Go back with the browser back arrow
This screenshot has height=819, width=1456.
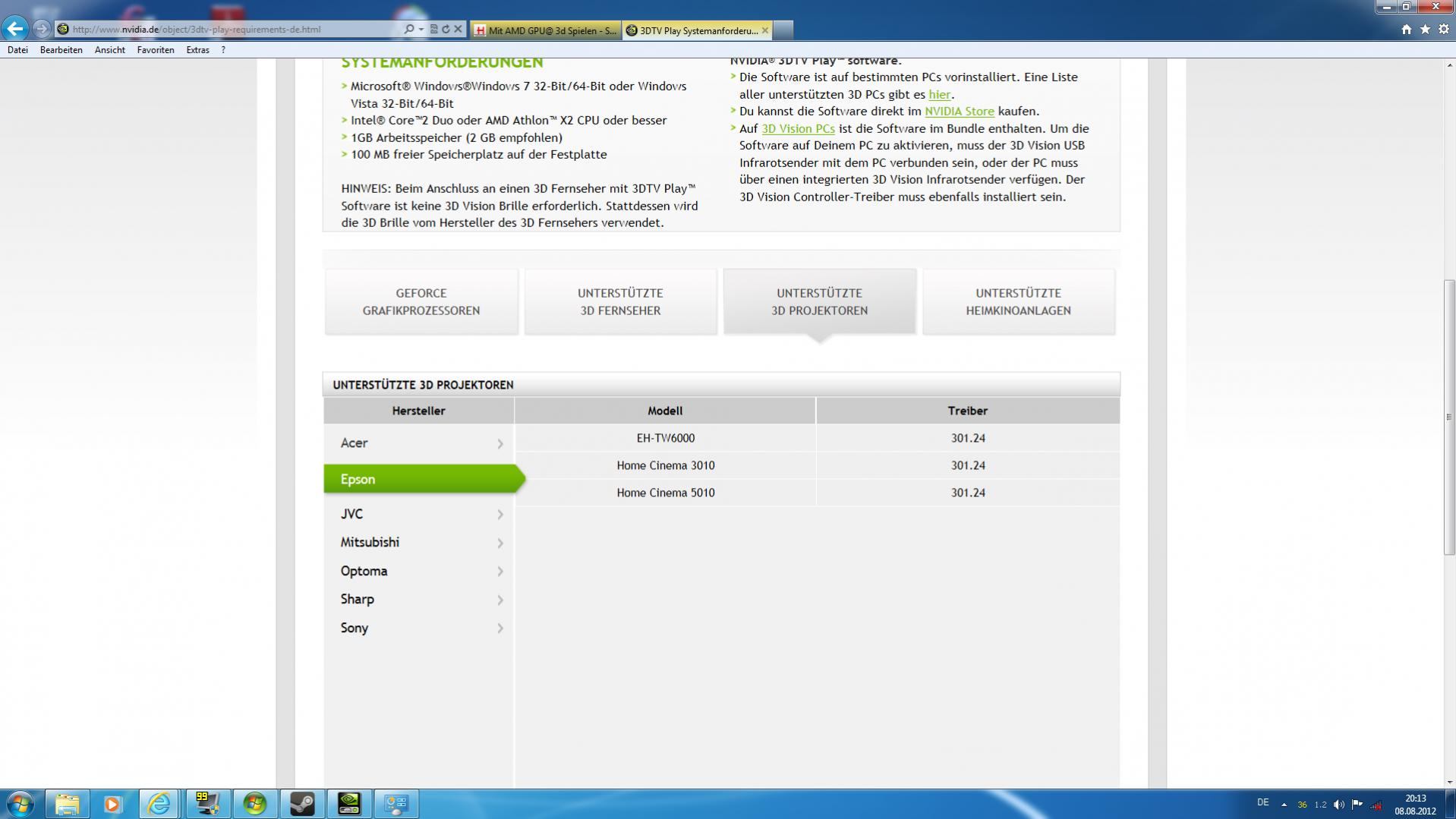click(15, 29)
